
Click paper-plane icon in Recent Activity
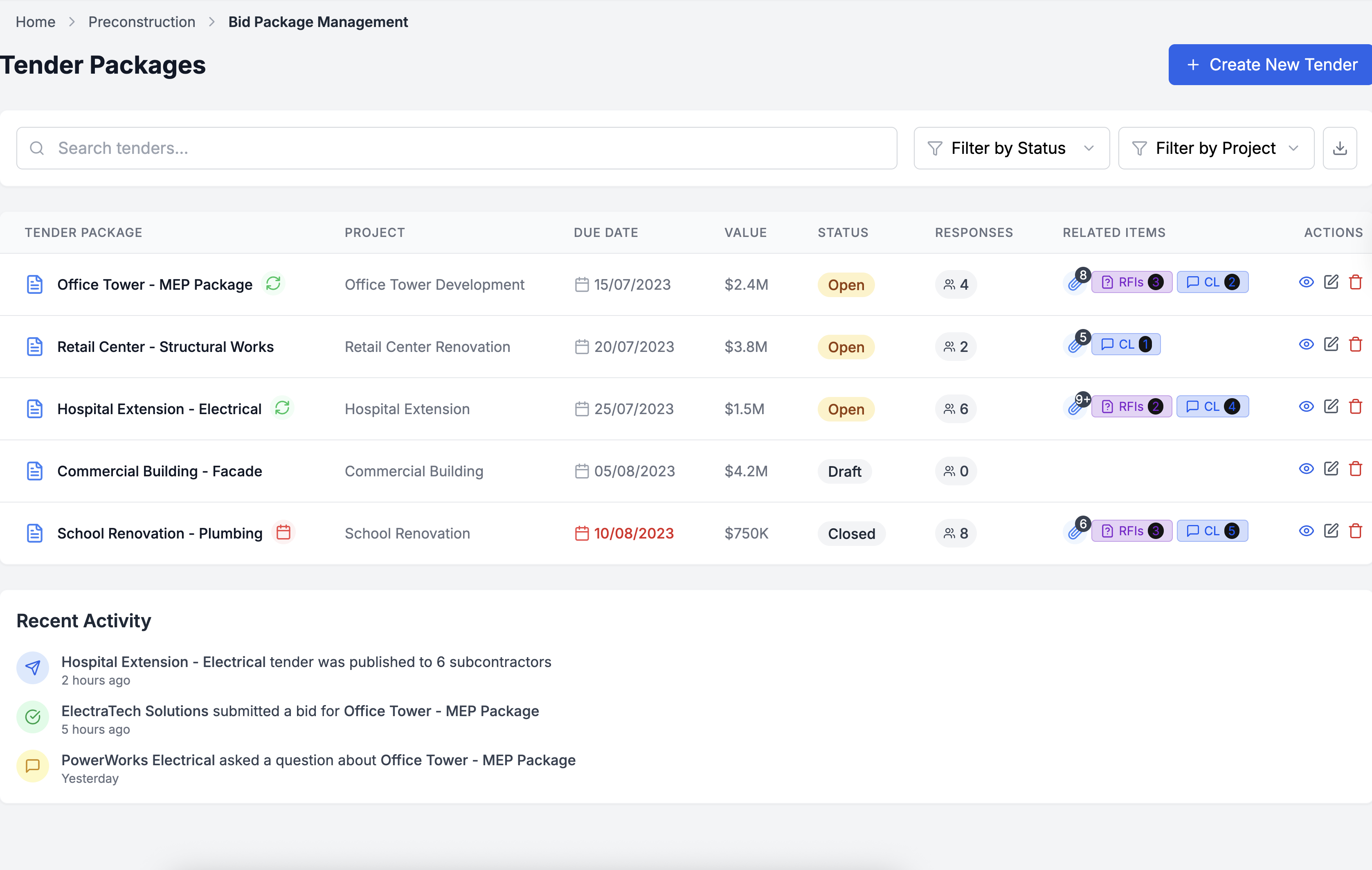coord(32,667)
